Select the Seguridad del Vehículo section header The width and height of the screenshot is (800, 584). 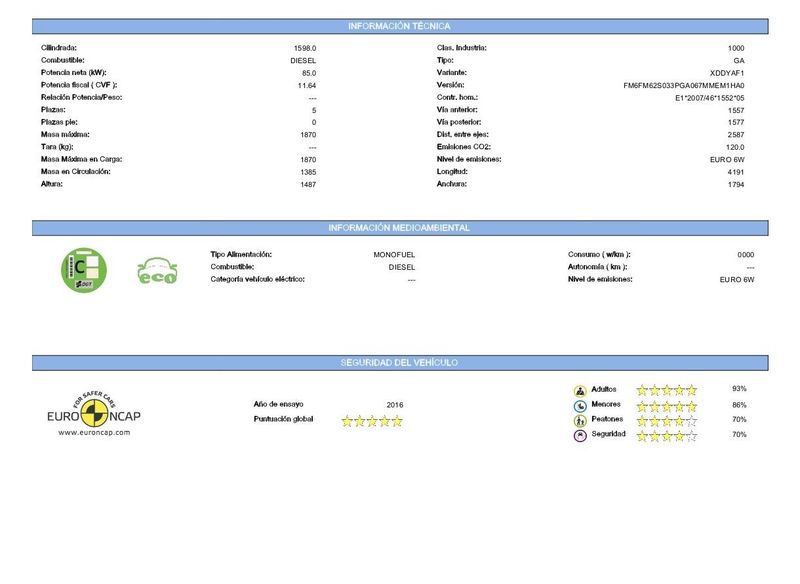pos(400,363)
